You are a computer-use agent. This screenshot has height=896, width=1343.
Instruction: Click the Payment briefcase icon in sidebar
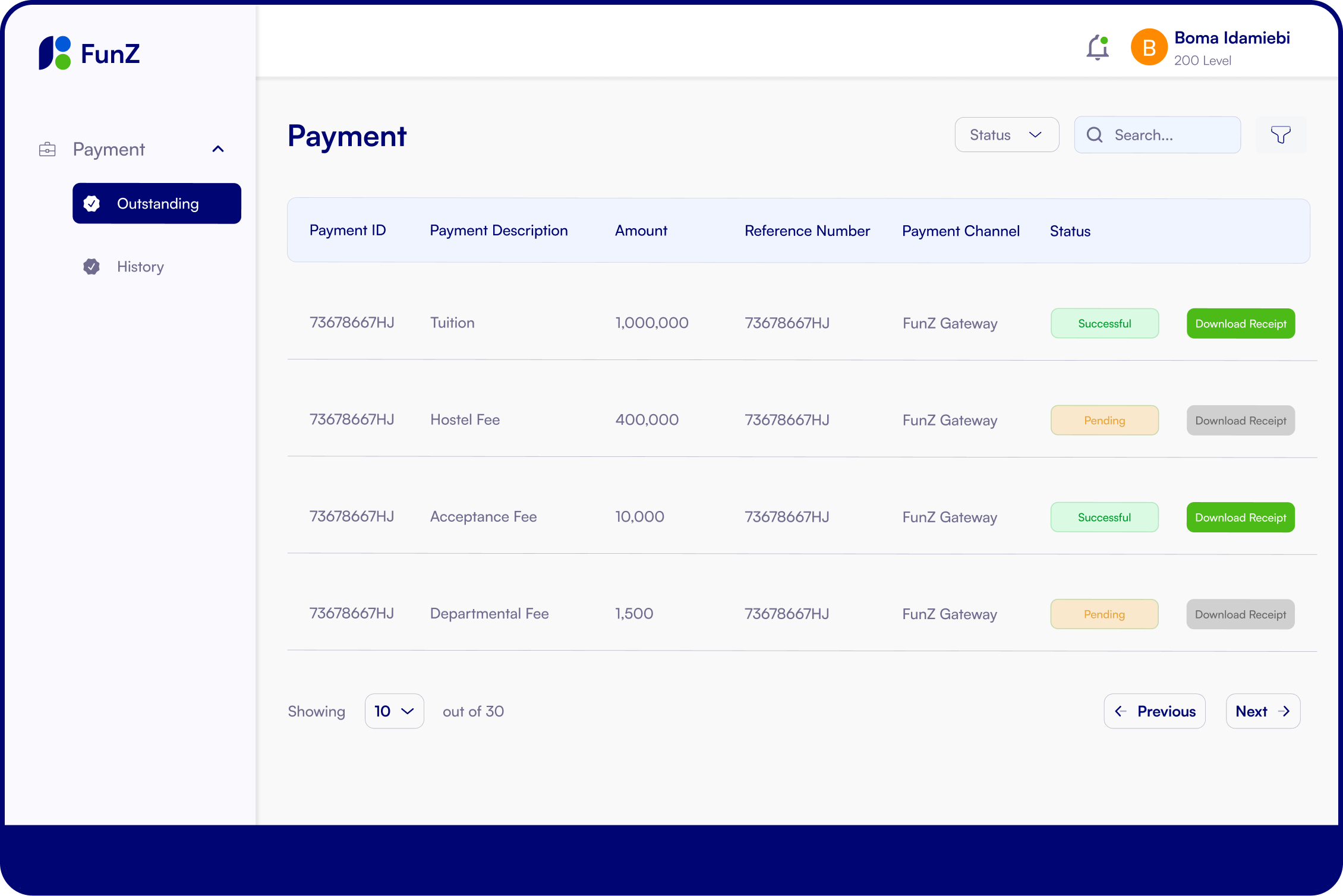tap(48, 149)
